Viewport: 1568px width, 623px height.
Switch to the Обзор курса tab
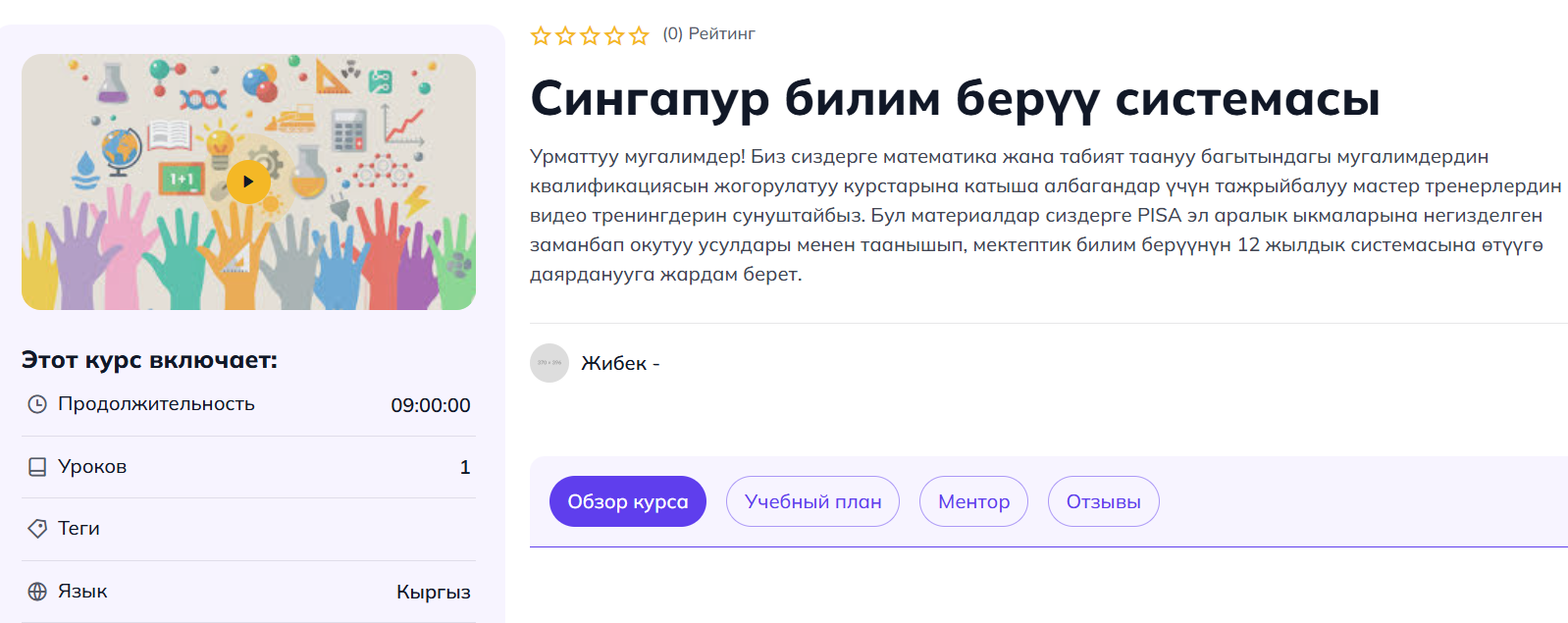click(x=628, y=501)
